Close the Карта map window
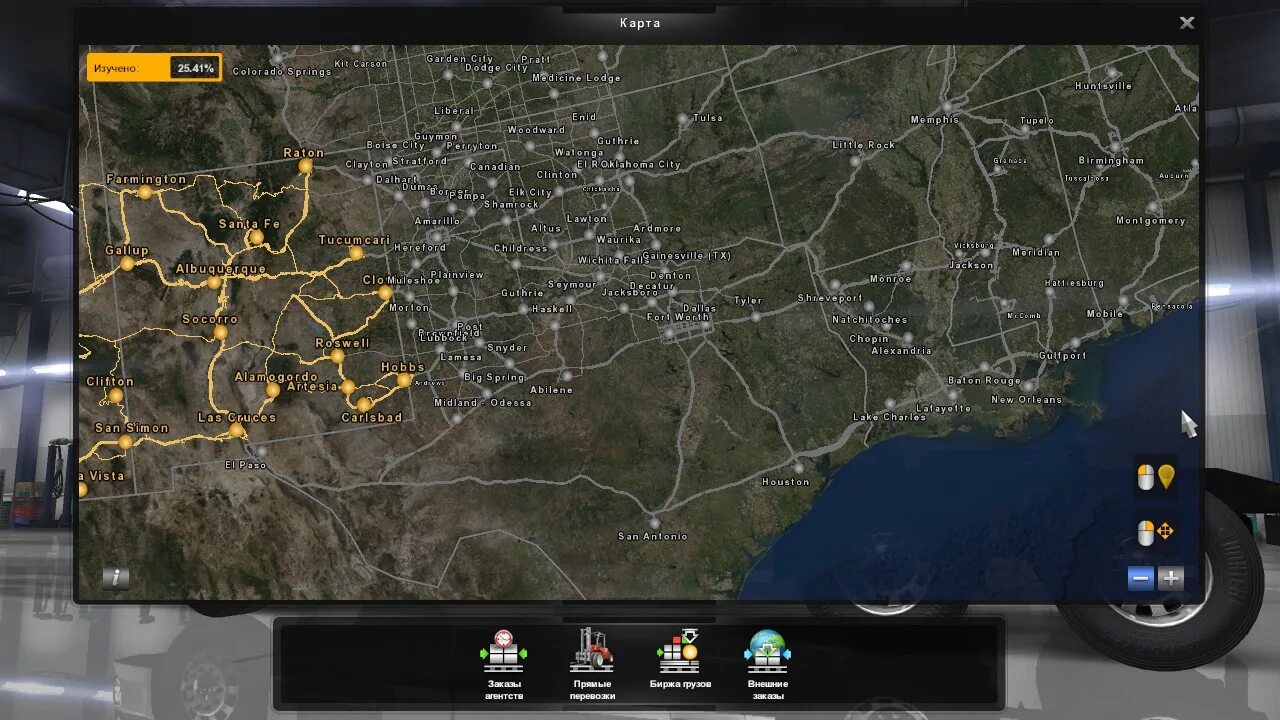The height and width of the screenshot is (720, 1280). pos(1187,22)
